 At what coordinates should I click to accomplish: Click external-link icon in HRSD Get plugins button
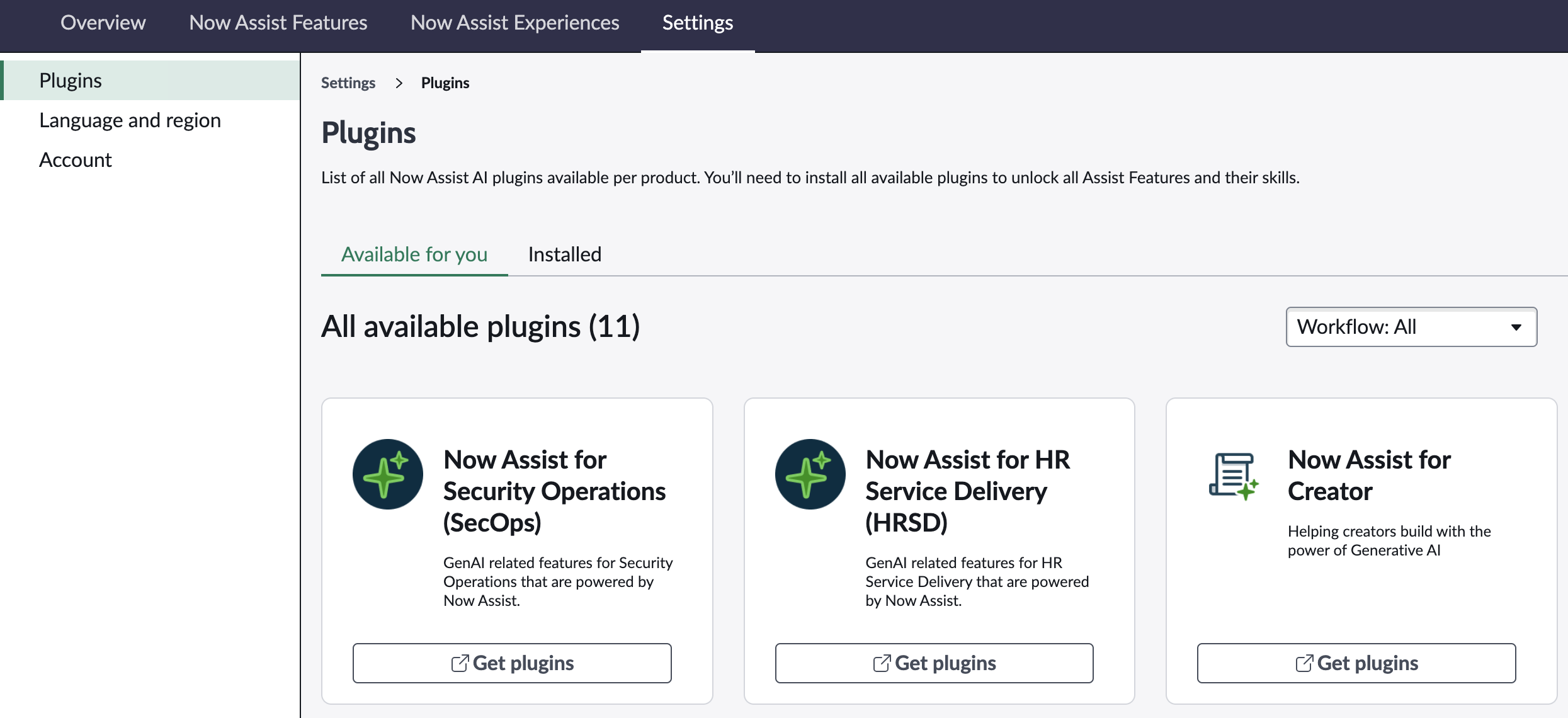point(882,663)
